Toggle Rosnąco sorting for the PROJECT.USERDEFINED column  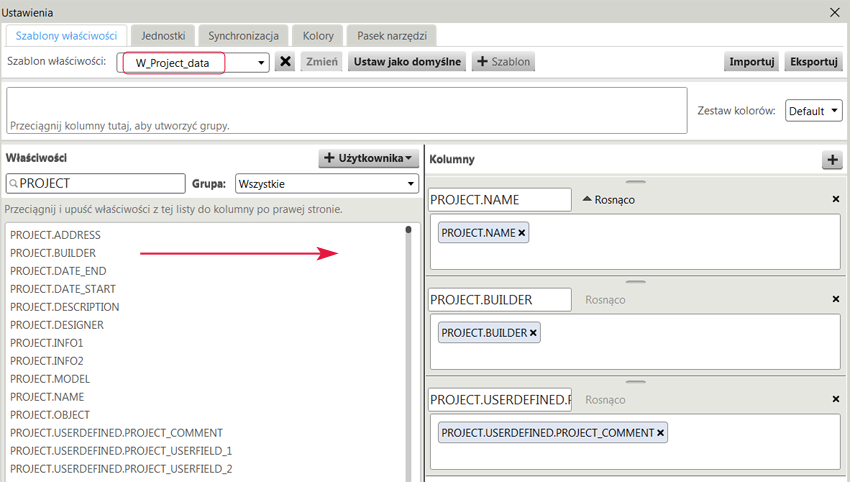(x=605, y=400)
